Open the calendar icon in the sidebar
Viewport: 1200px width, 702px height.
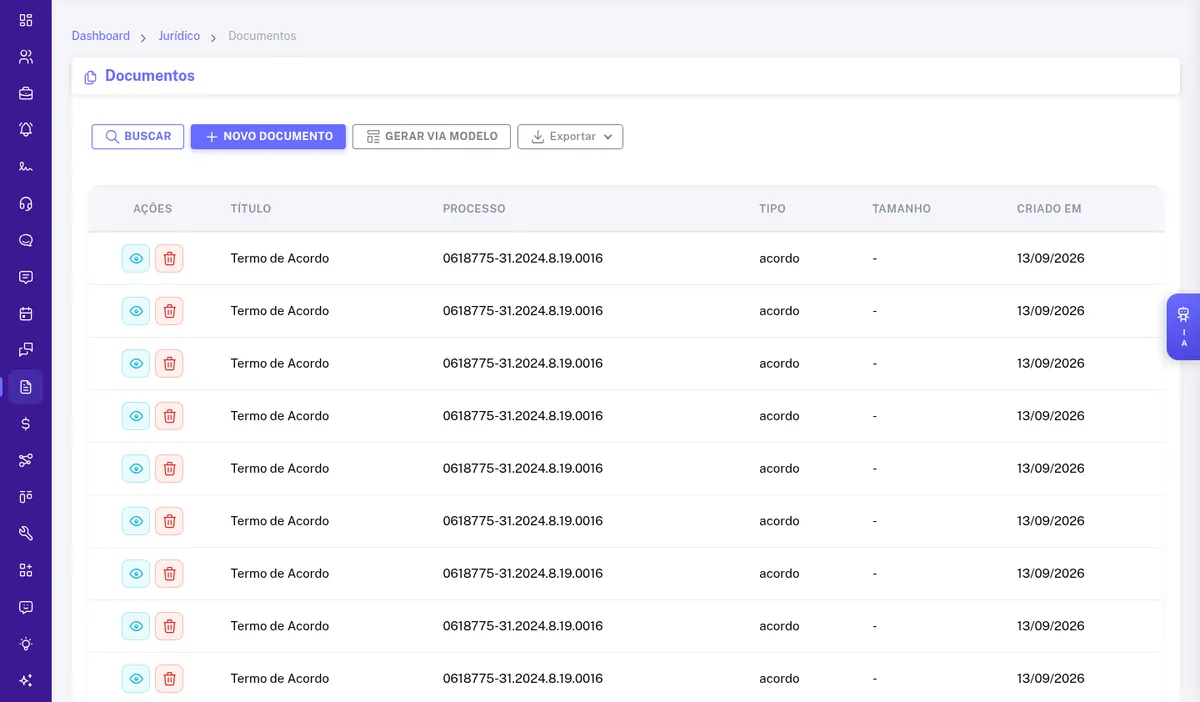tap(26, 314)
